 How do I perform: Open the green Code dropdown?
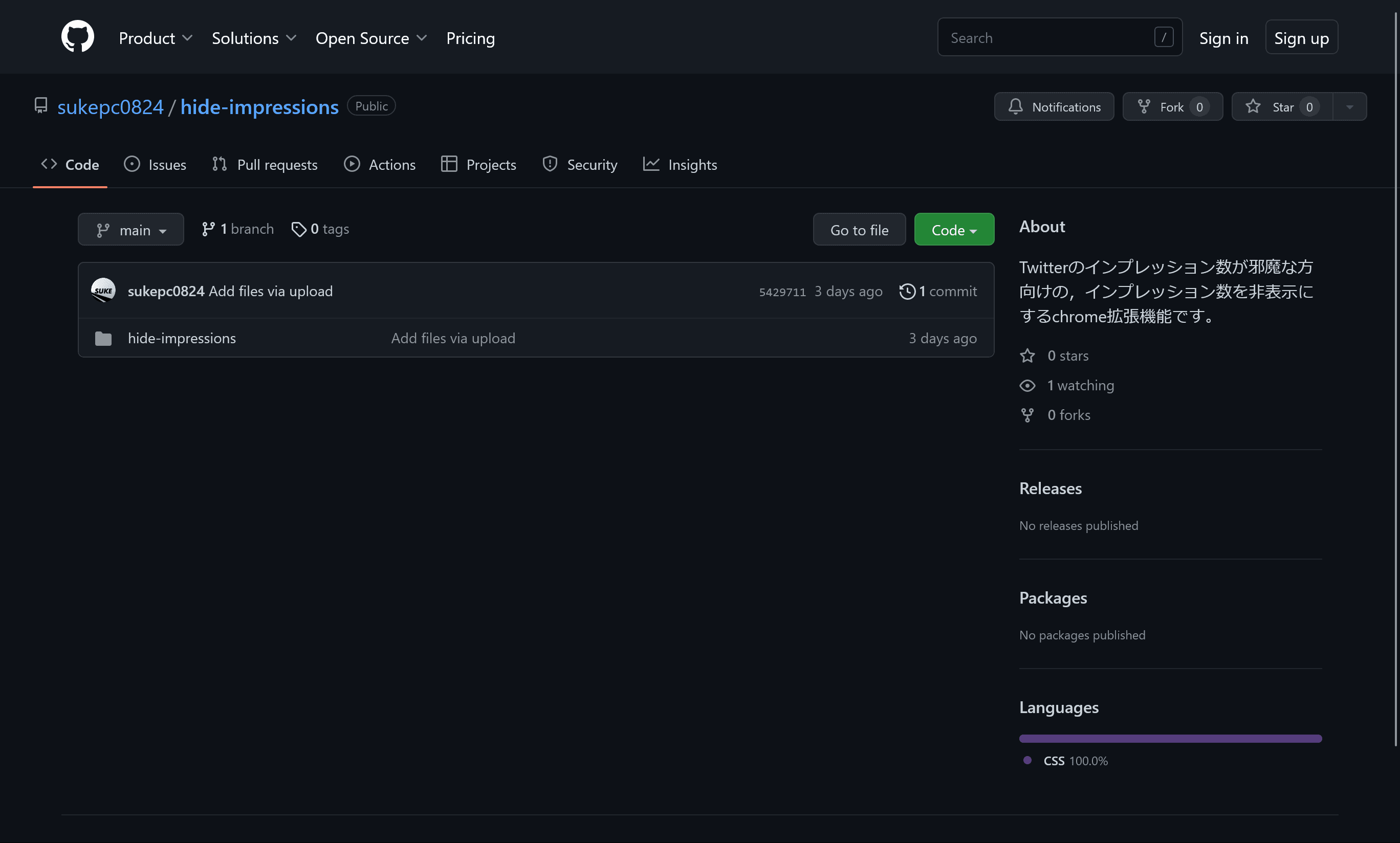click(954, 230)
